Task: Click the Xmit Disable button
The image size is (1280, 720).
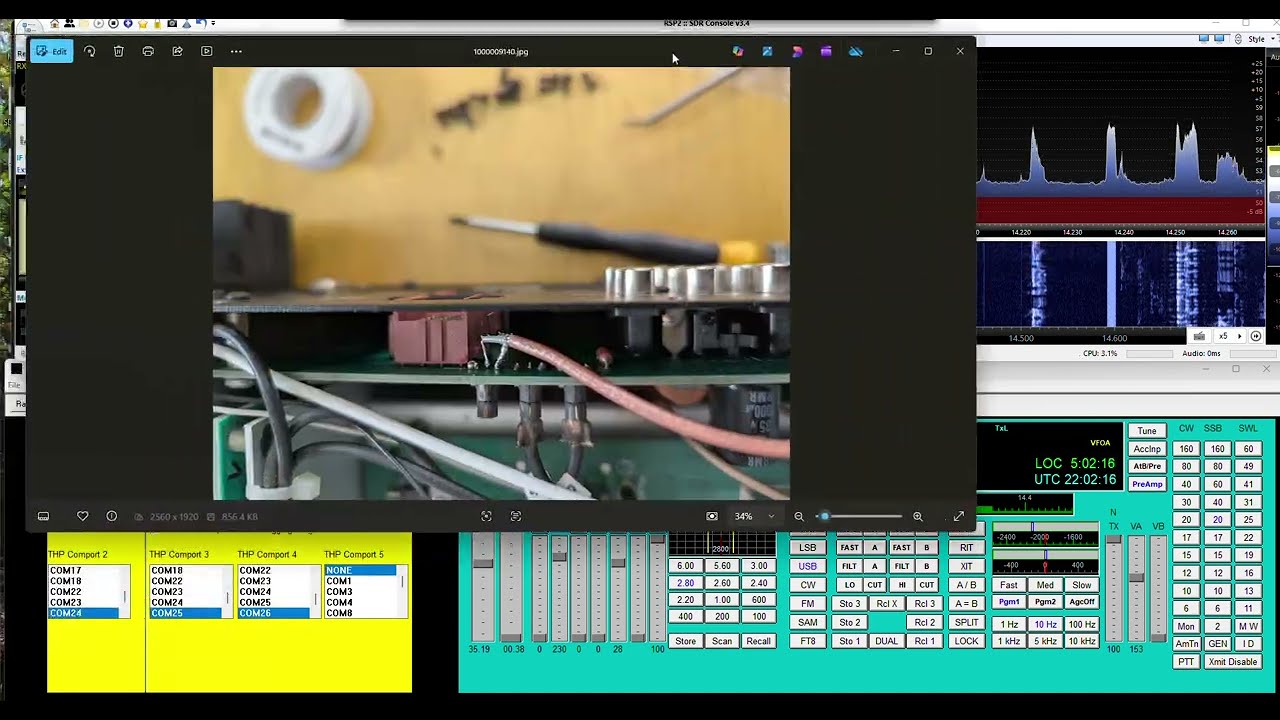Action: point(1232,662)
